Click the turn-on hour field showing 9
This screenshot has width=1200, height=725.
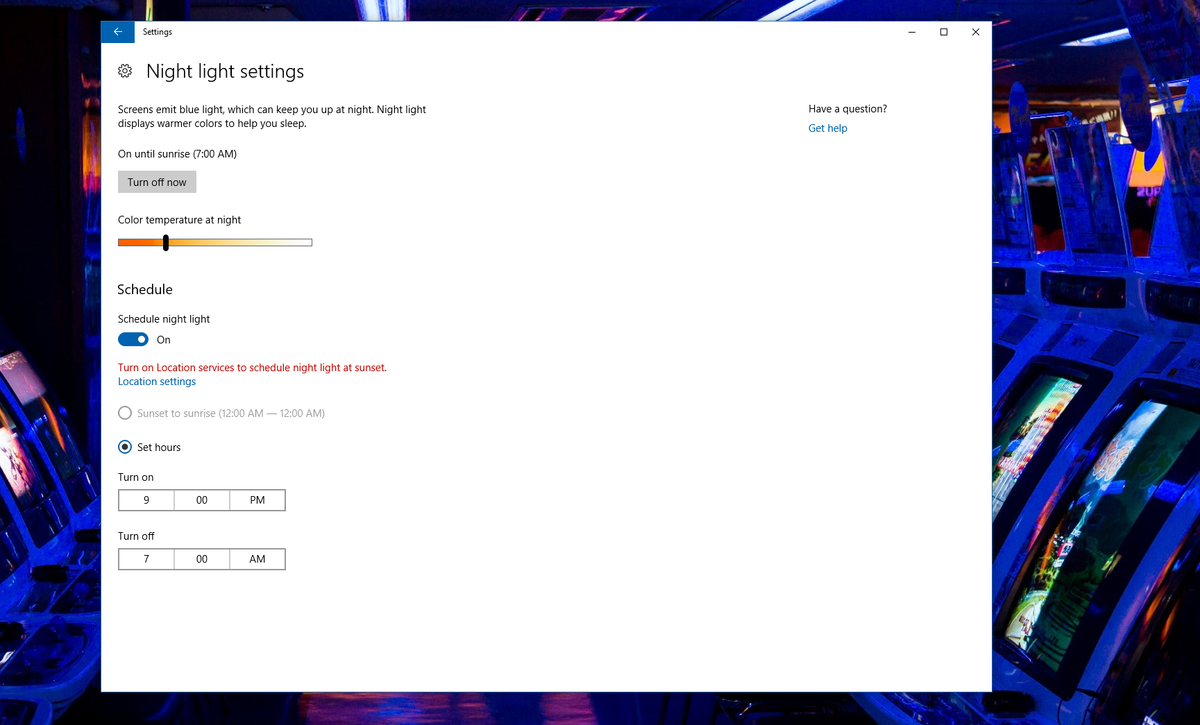pos(146,499)
